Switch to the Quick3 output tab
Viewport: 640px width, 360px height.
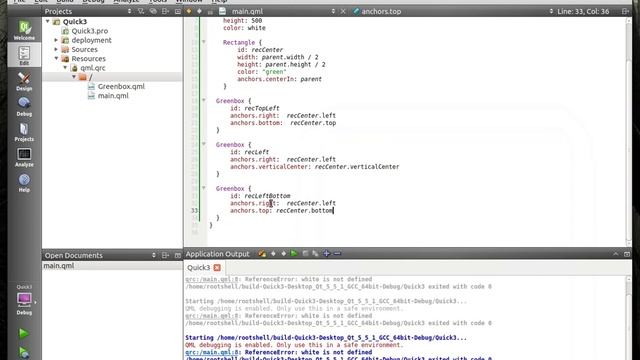point(198,268)
